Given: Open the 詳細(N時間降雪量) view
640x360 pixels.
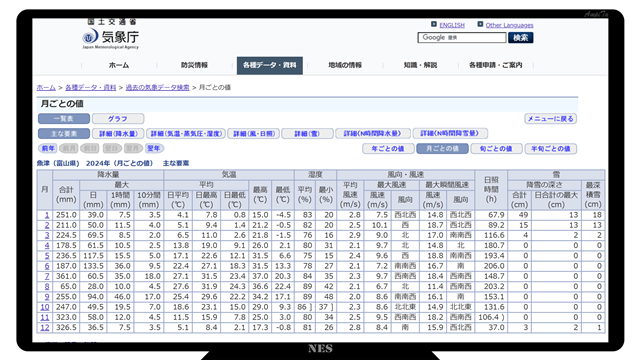Looking at the screenshot, I should pos(450,133).
